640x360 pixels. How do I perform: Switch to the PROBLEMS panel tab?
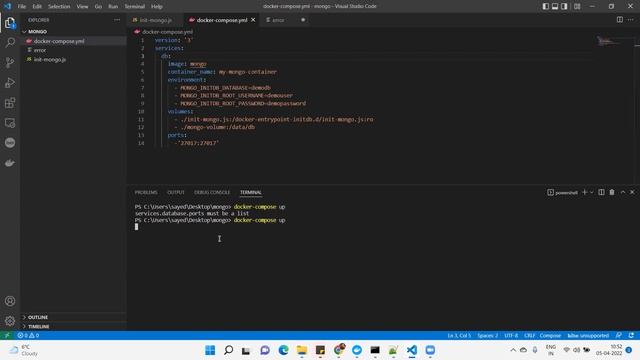146,192
